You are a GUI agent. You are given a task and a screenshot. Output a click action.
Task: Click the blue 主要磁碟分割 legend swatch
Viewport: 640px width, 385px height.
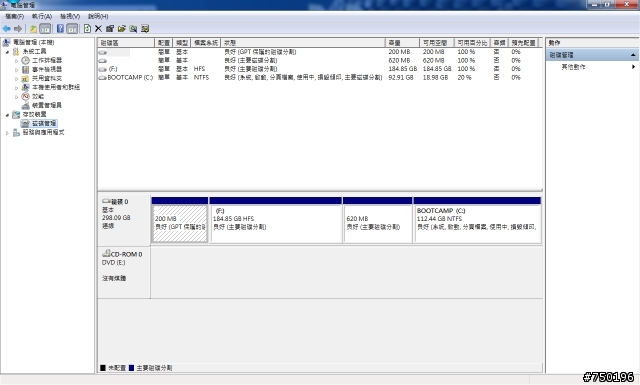131,368
